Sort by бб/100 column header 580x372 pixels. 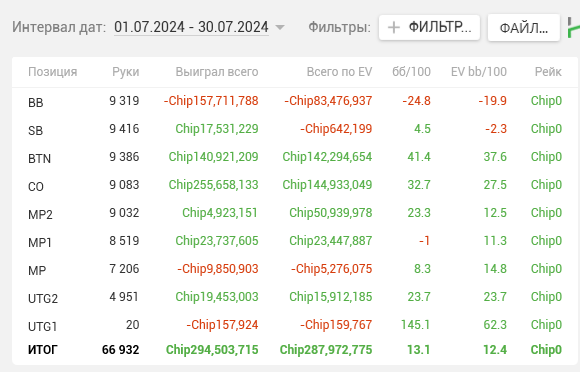(411, 72)
